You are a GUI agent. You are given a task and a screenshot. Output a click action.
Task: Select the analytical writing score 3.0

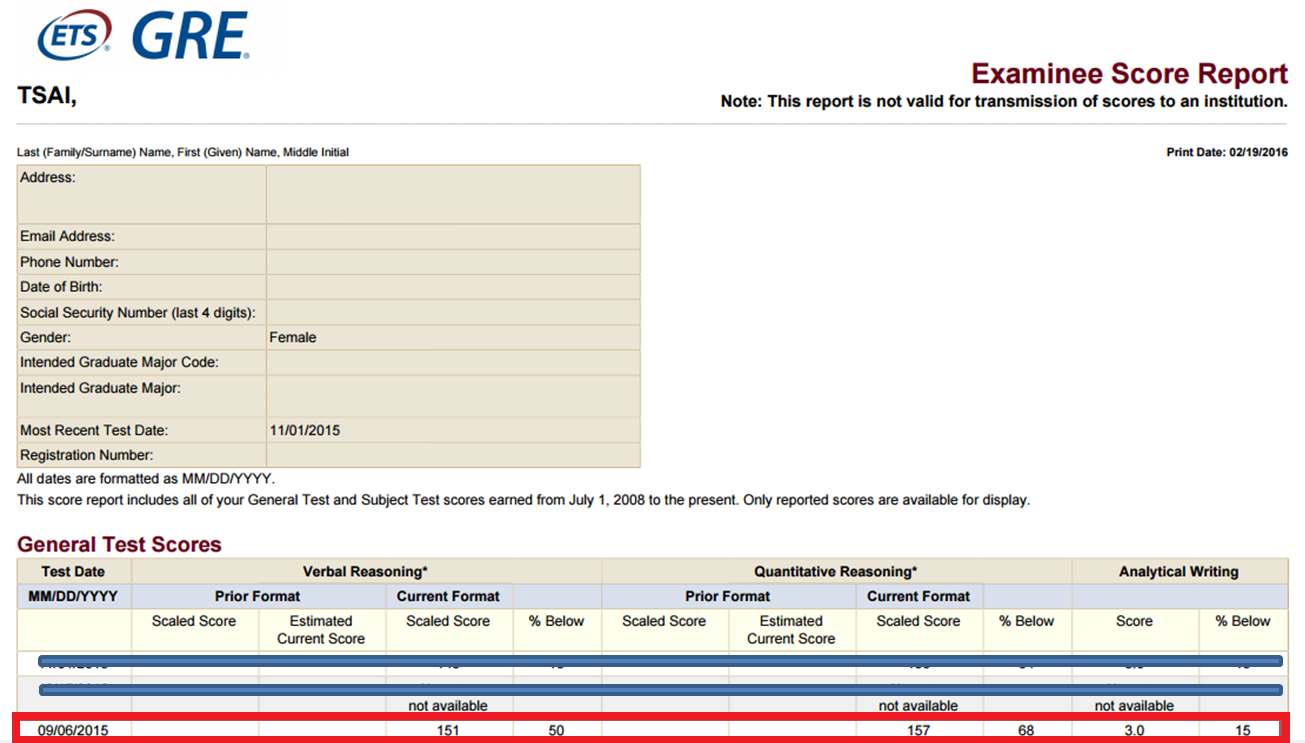(x=1134, y=731)
